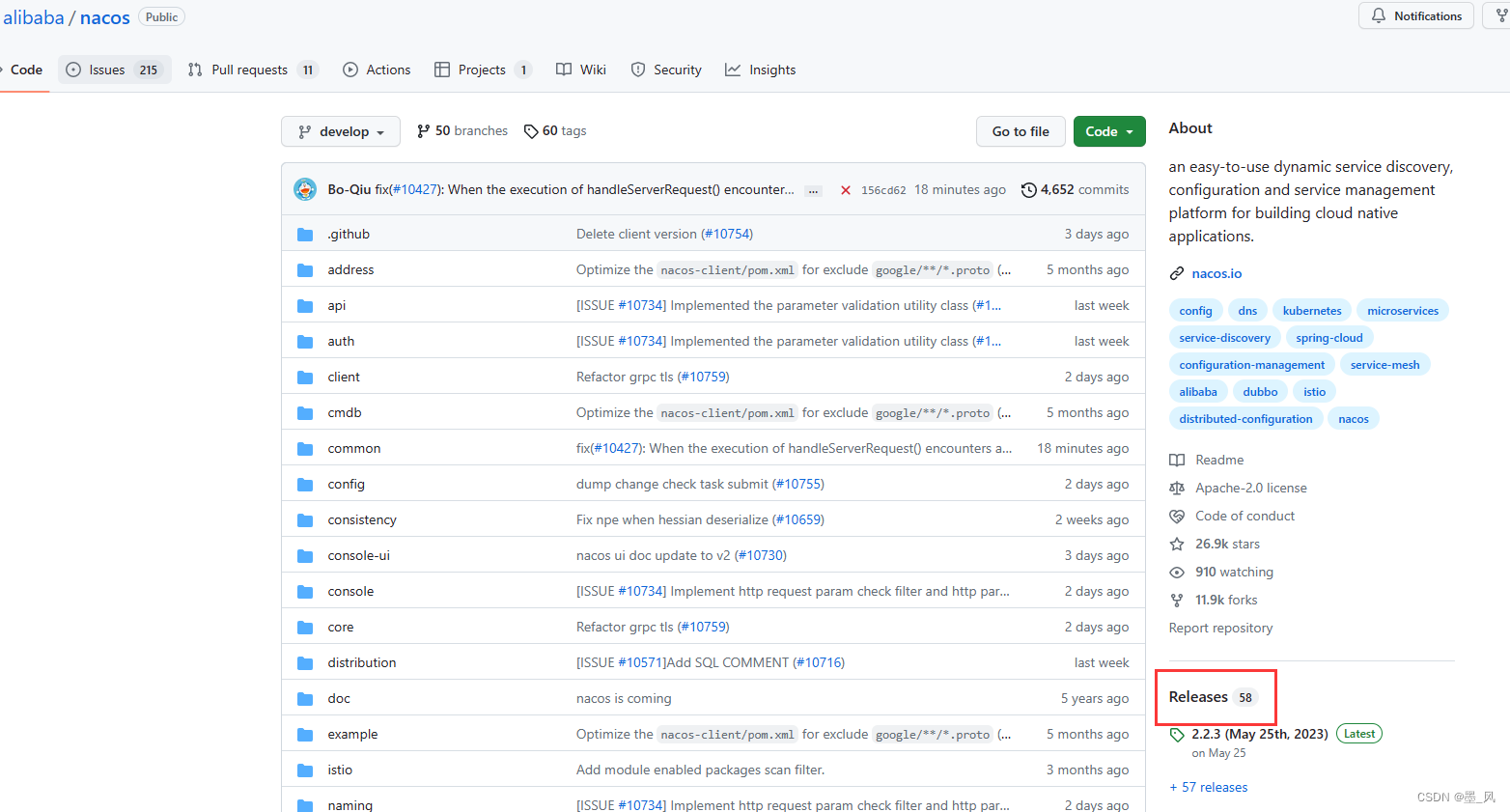Screen dimensions: 1510x812
Task: Click the #10659 link in consistency row
Action: [x=798, y=520]
